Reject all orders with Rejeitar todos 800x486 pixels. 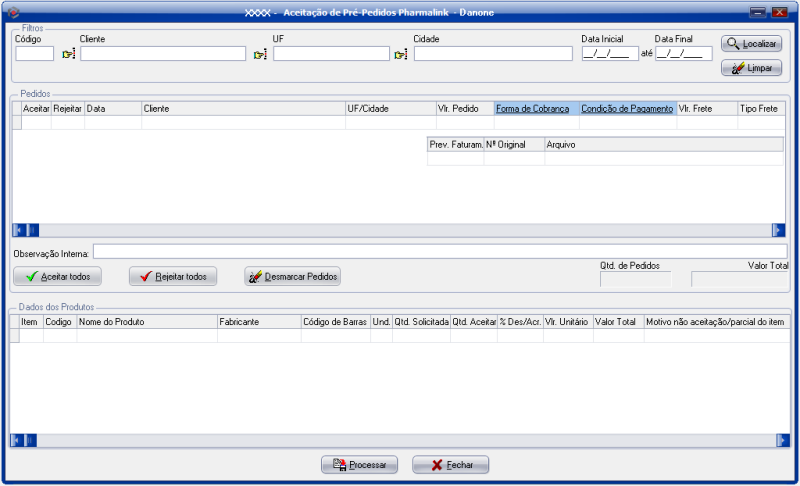click(174, 276)
